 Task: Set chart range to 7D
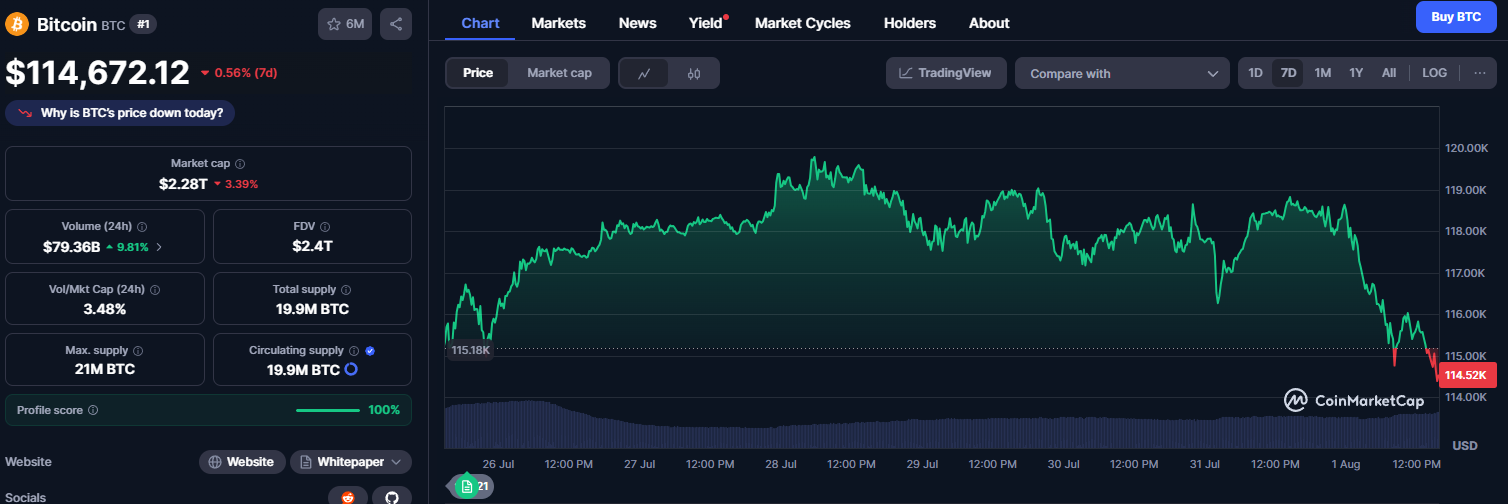(1288, 73)
